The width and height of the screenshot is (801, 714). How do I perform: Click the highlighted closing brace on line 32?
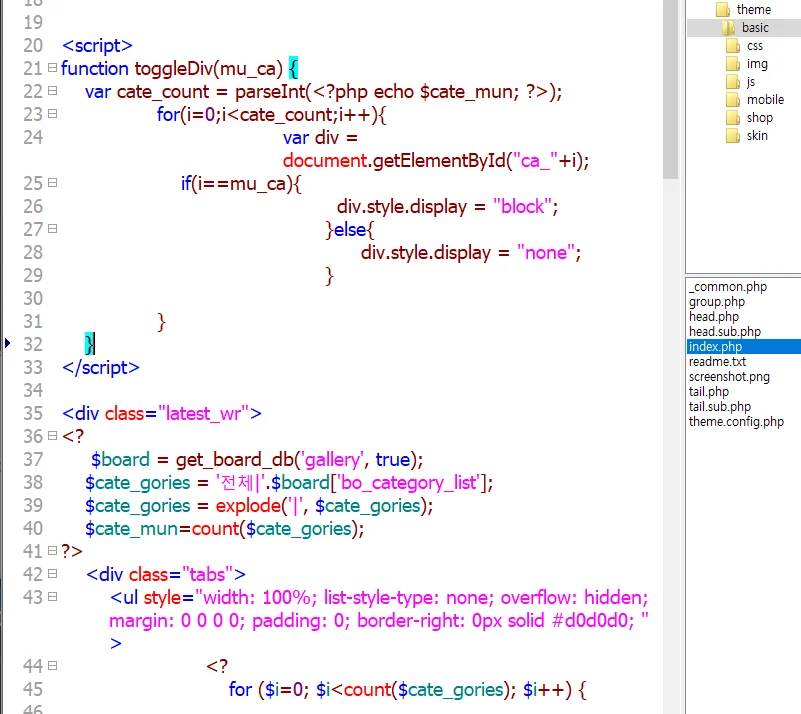[x=89, y=344]
